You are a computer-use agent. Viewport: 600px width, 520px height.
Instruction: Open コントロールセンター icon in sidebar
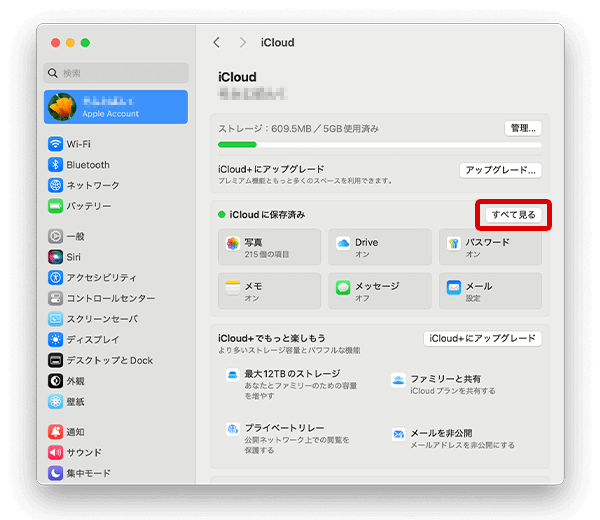coord(55,298)
